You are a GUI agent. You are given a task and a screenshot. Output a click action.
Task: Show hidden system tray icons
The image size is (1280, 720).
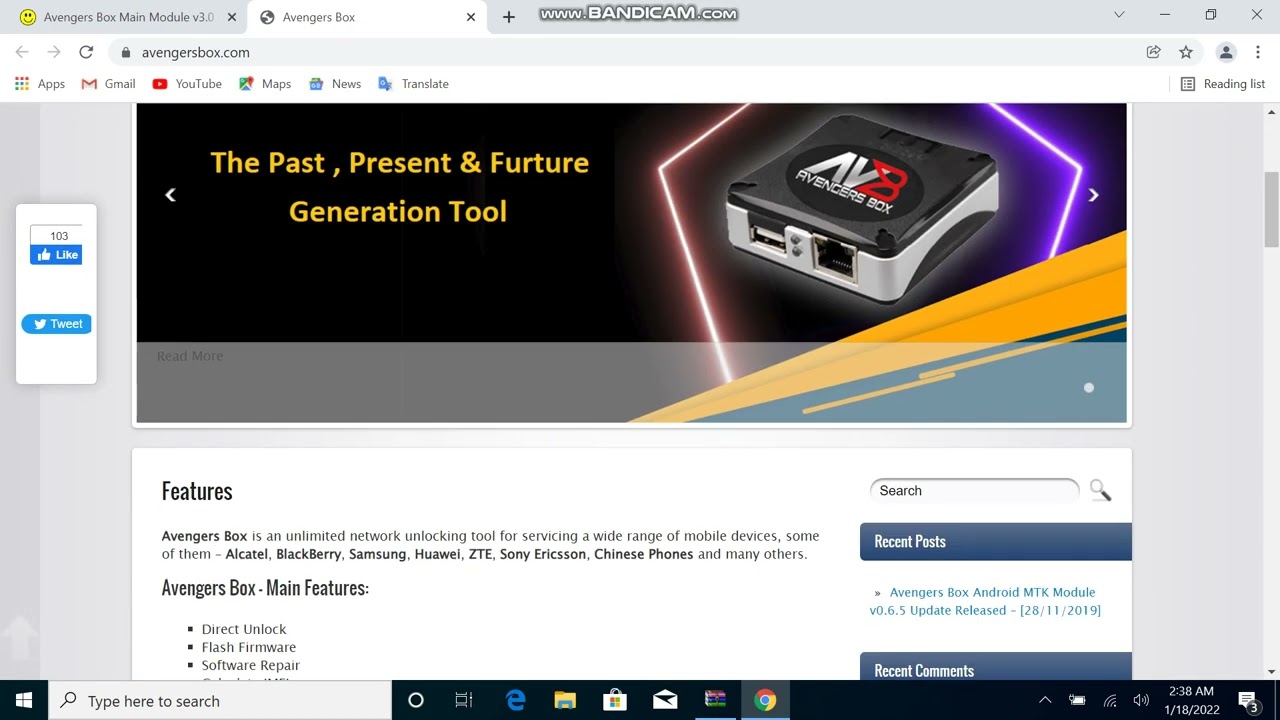(x=1045, y=701)
